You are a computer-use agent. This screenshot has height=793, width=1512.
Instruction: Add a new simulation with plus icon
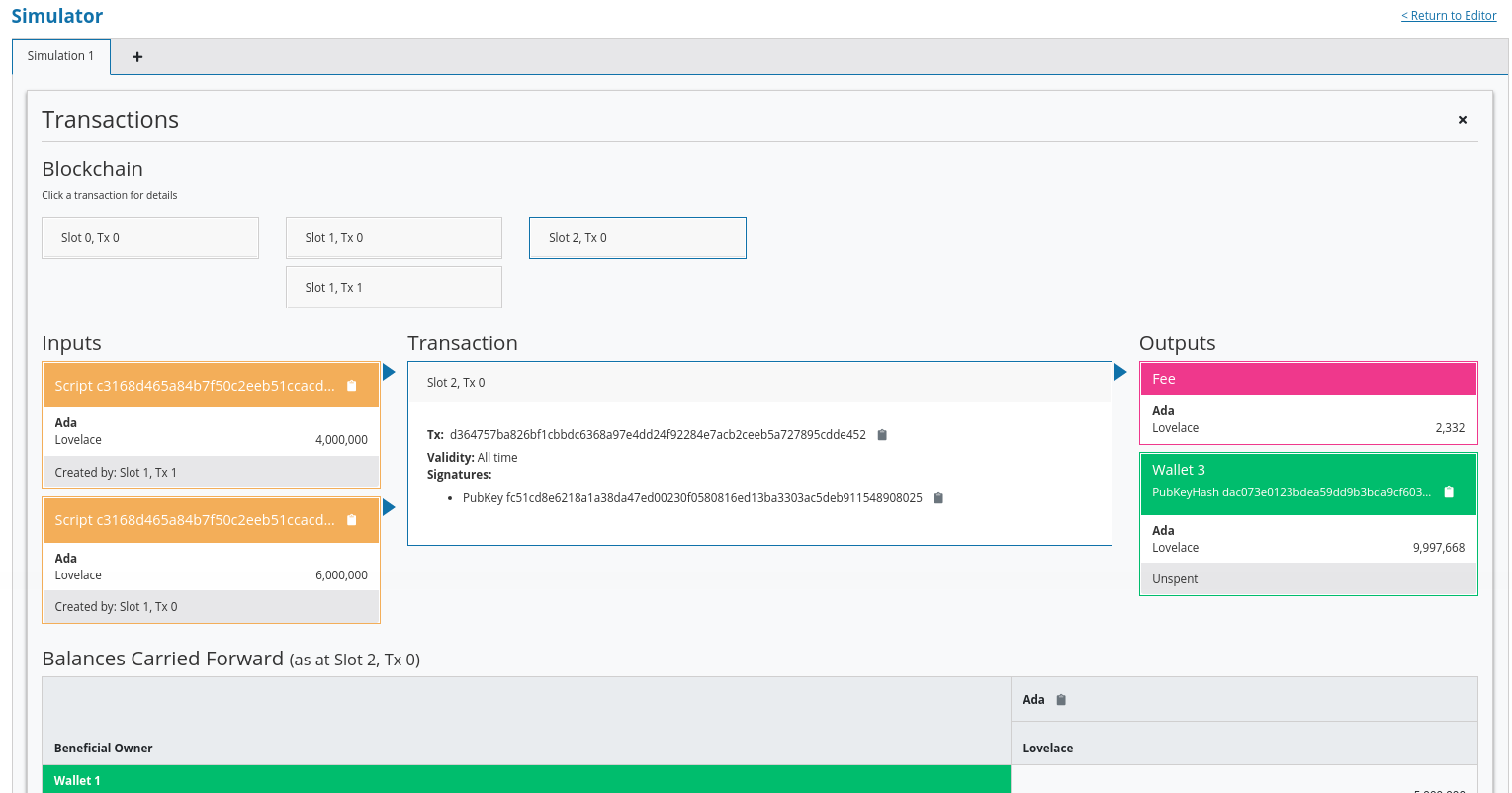(x=137, y=57)
